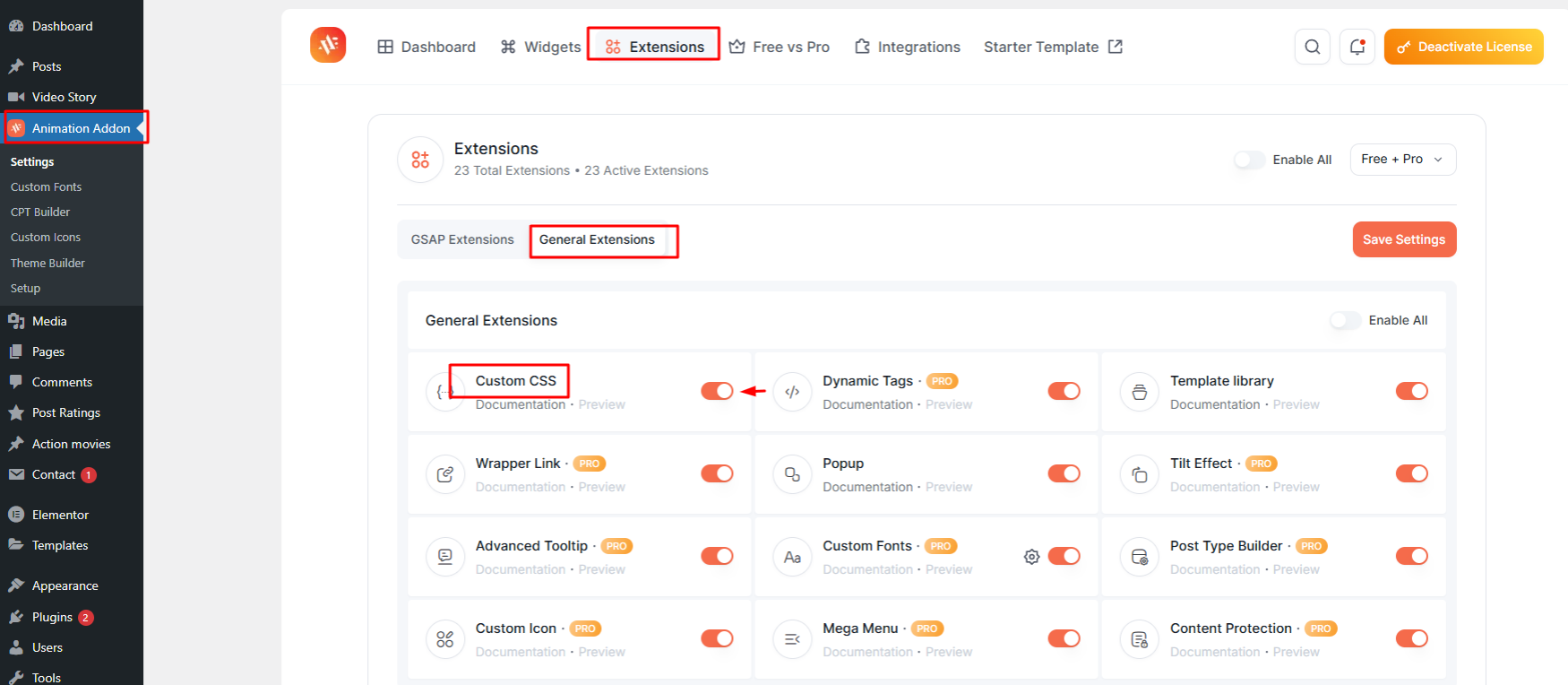Toggle the Tilt Effect switch
1568x685 pixels.
point(1412,473)
